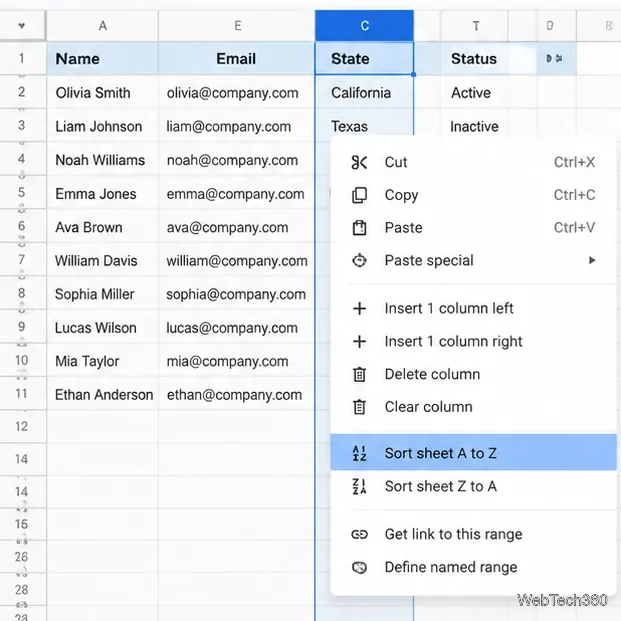Click the ethan@company.com cell
Image resolution: width=621 pixels, height=621 pixels.
tap(237, 395)
